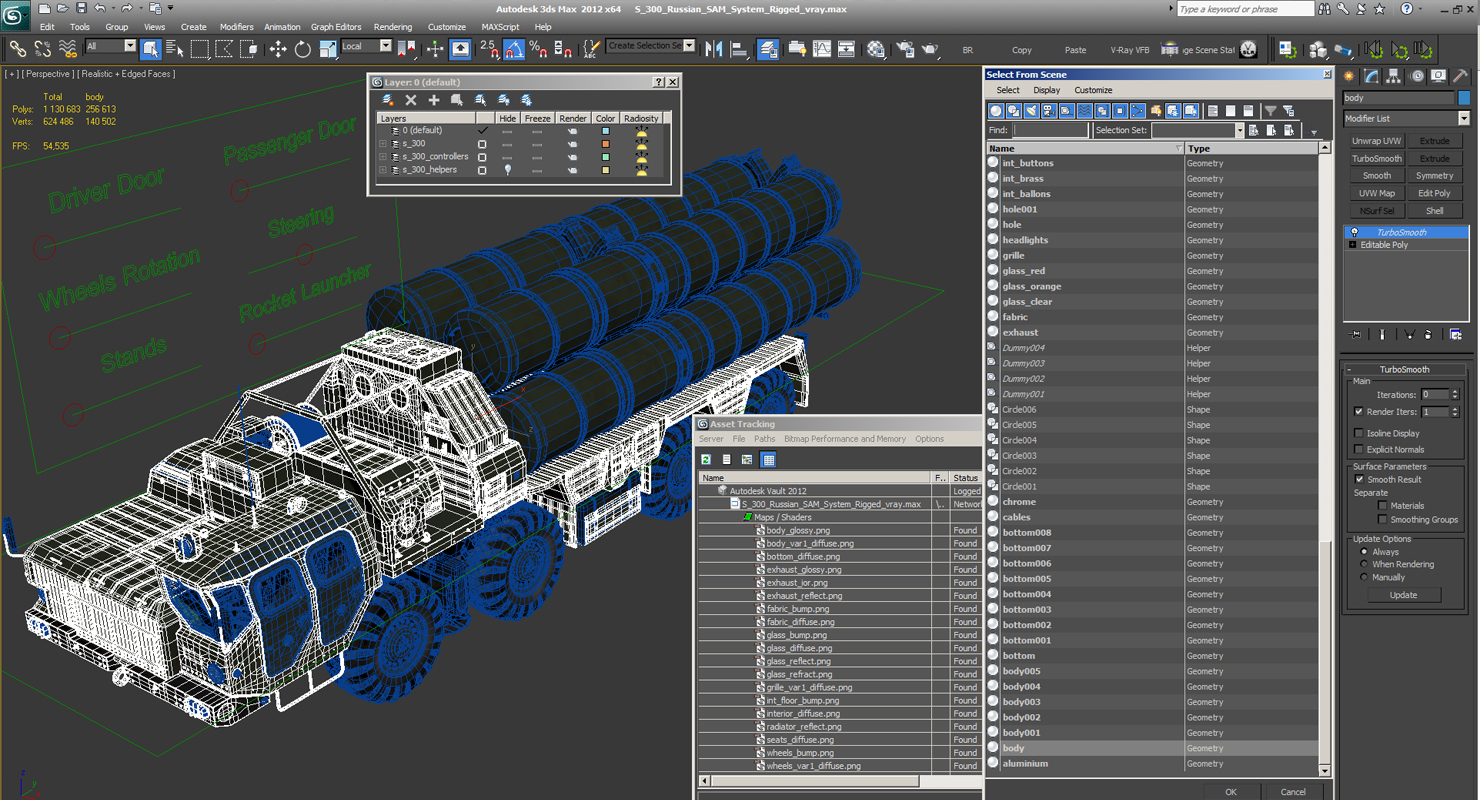Display Lights filter in Select From Scene
Screen dimensions: 1480x800
coord(1031,111)
